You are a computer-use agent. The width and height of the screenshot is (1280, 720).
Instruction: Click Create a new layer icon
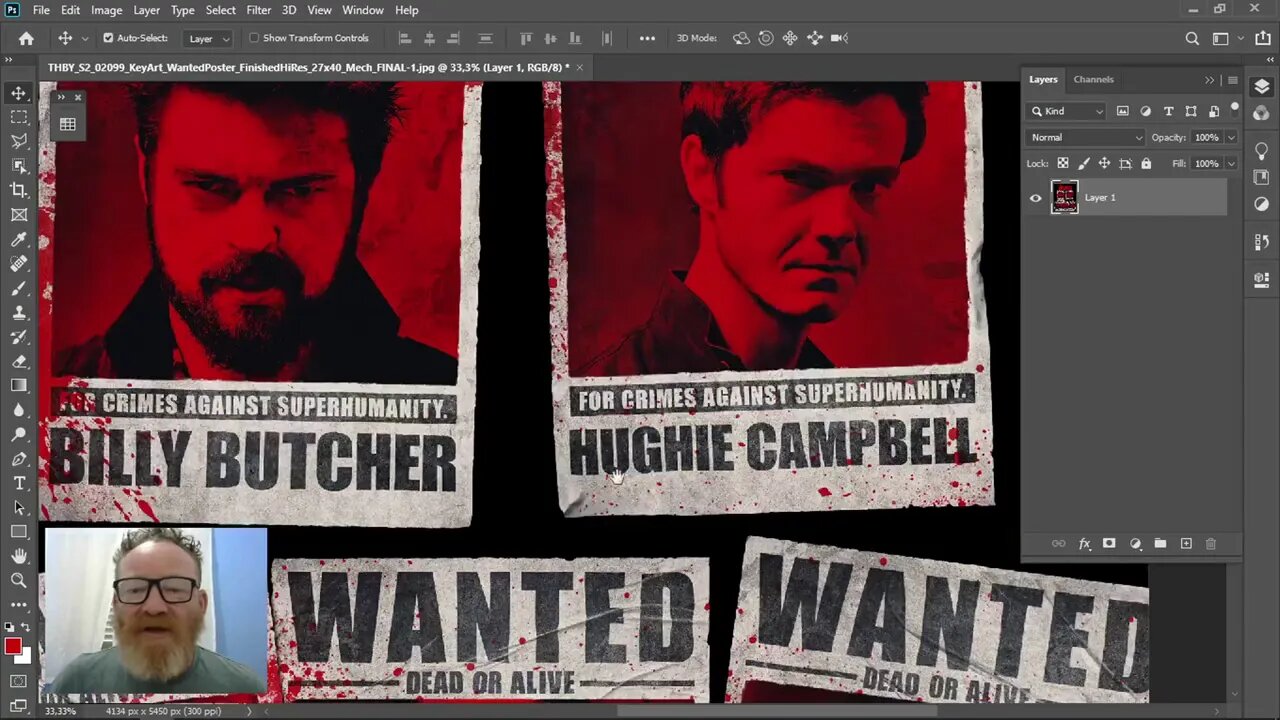click(1186, 544)
